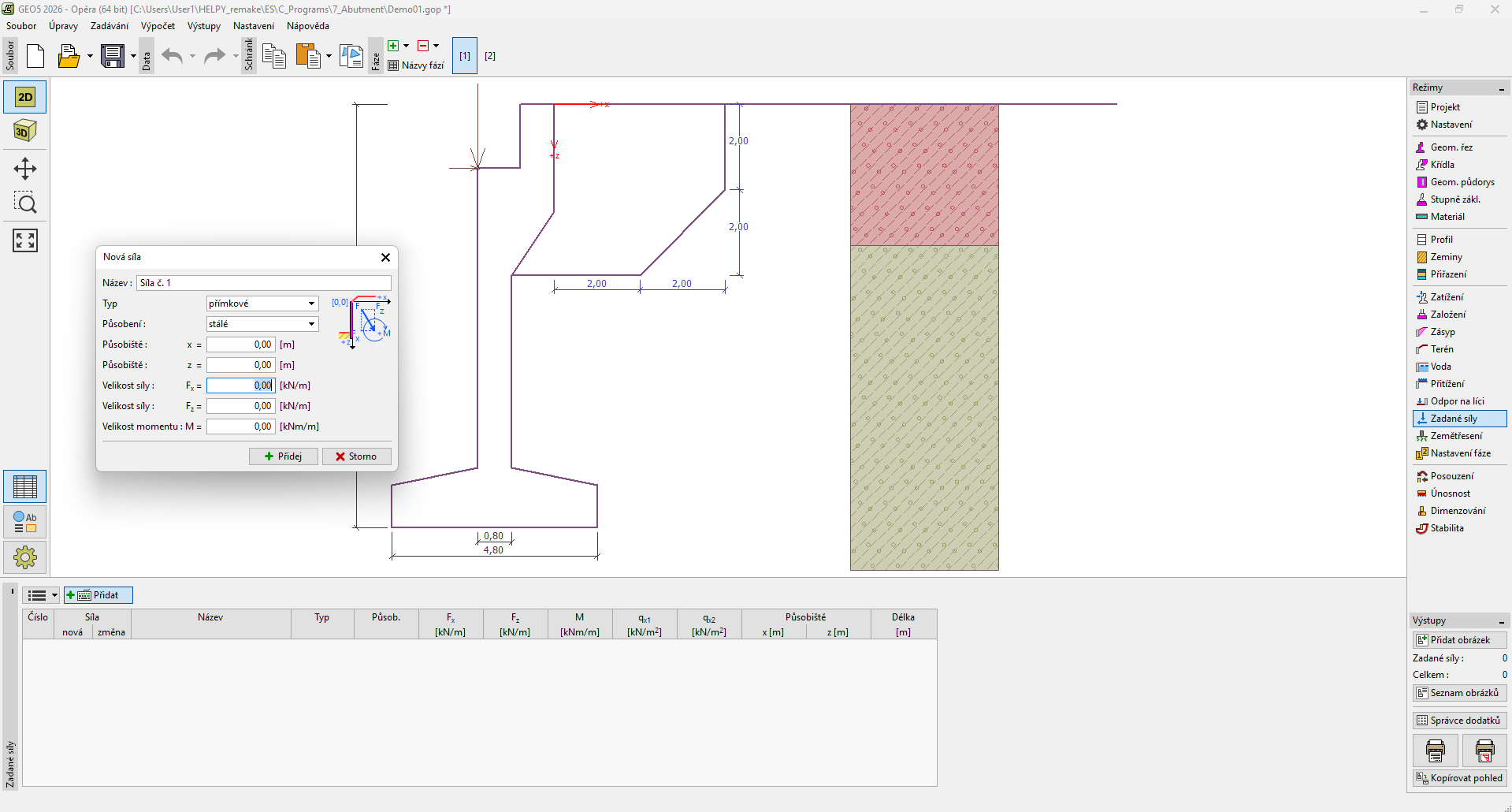Click the print picture icon
The width and height of the screenshot is (1512, 812).
1435,751
